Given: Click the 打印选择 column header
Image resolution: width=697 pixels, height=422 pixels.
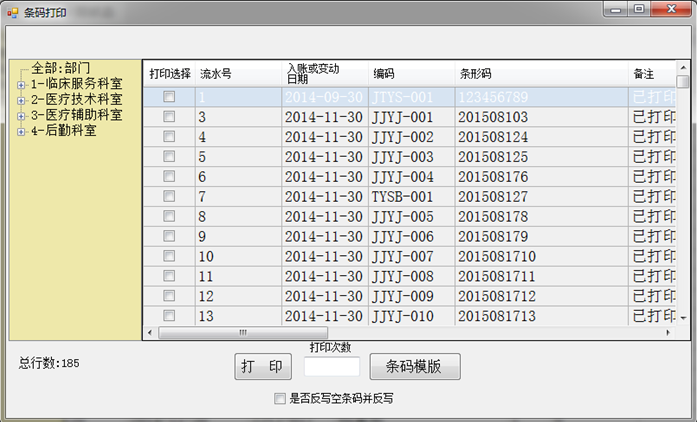Looking at the screenshot, I should [169, 74].
